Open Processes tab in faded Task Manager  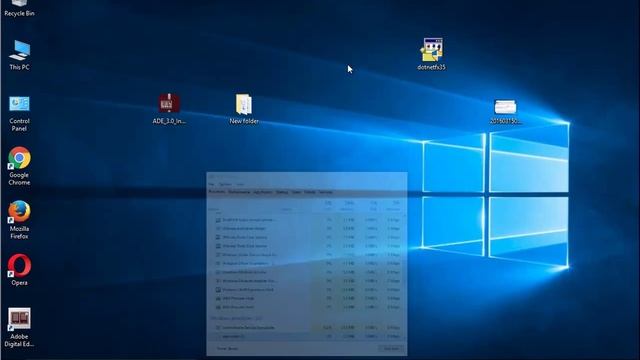217,192
